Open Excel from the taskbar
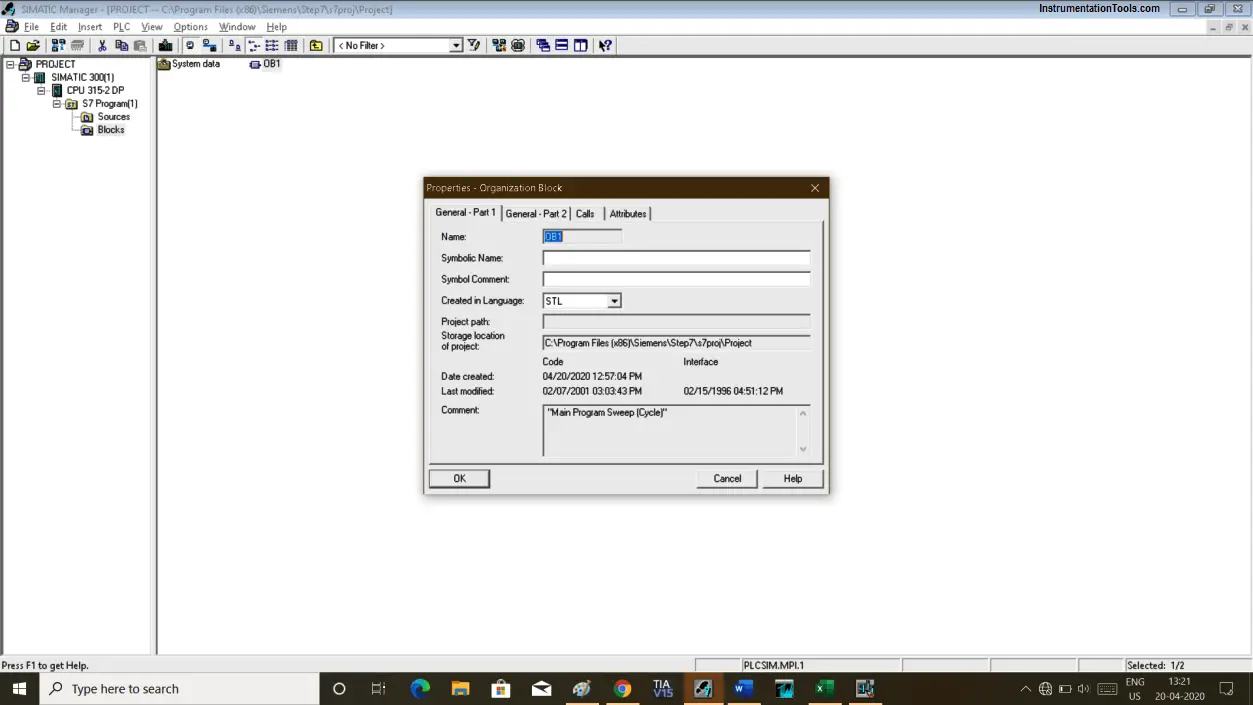 [824, 688]
